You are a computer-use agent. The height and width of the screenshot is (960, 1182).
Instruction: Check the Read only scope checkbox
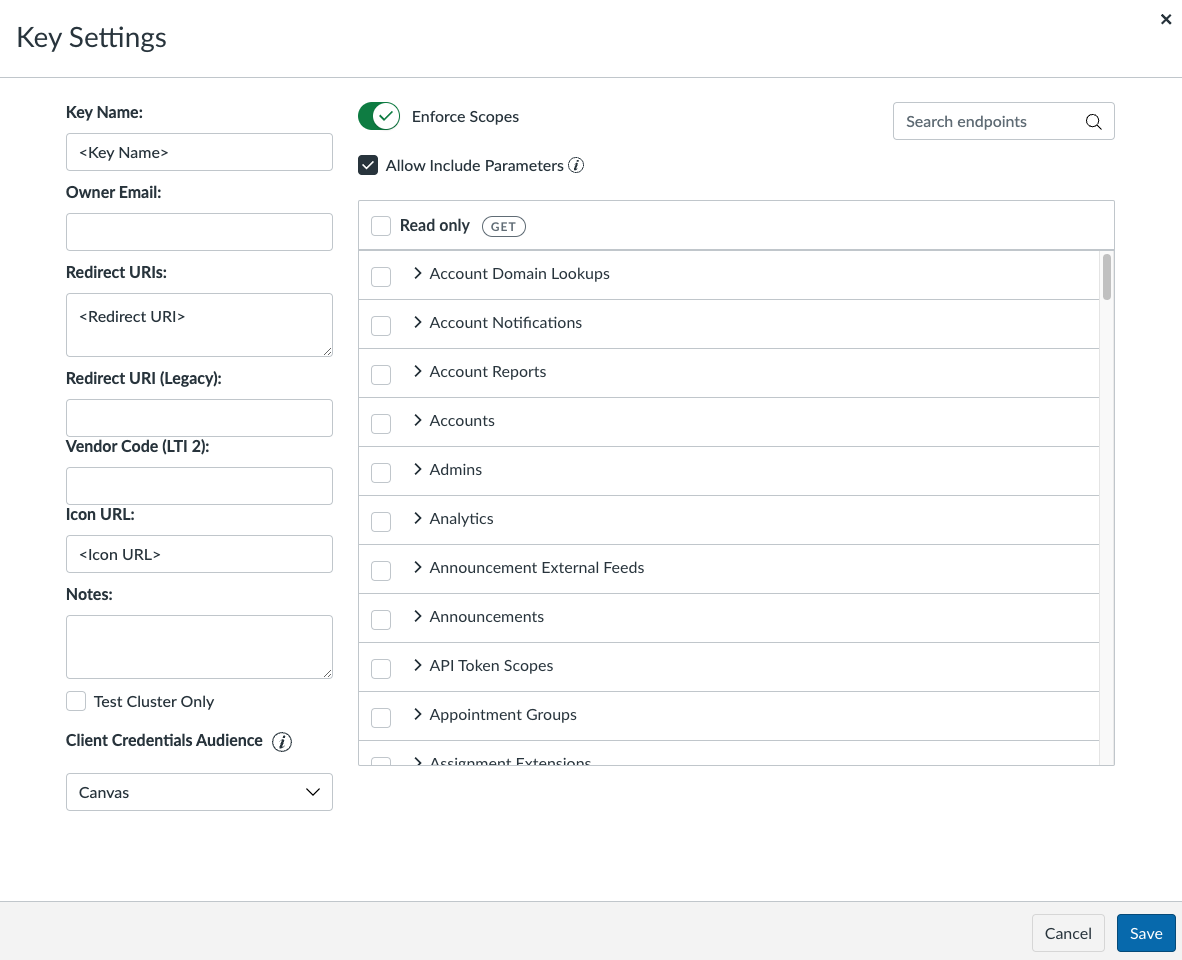(x=381, y=226)
